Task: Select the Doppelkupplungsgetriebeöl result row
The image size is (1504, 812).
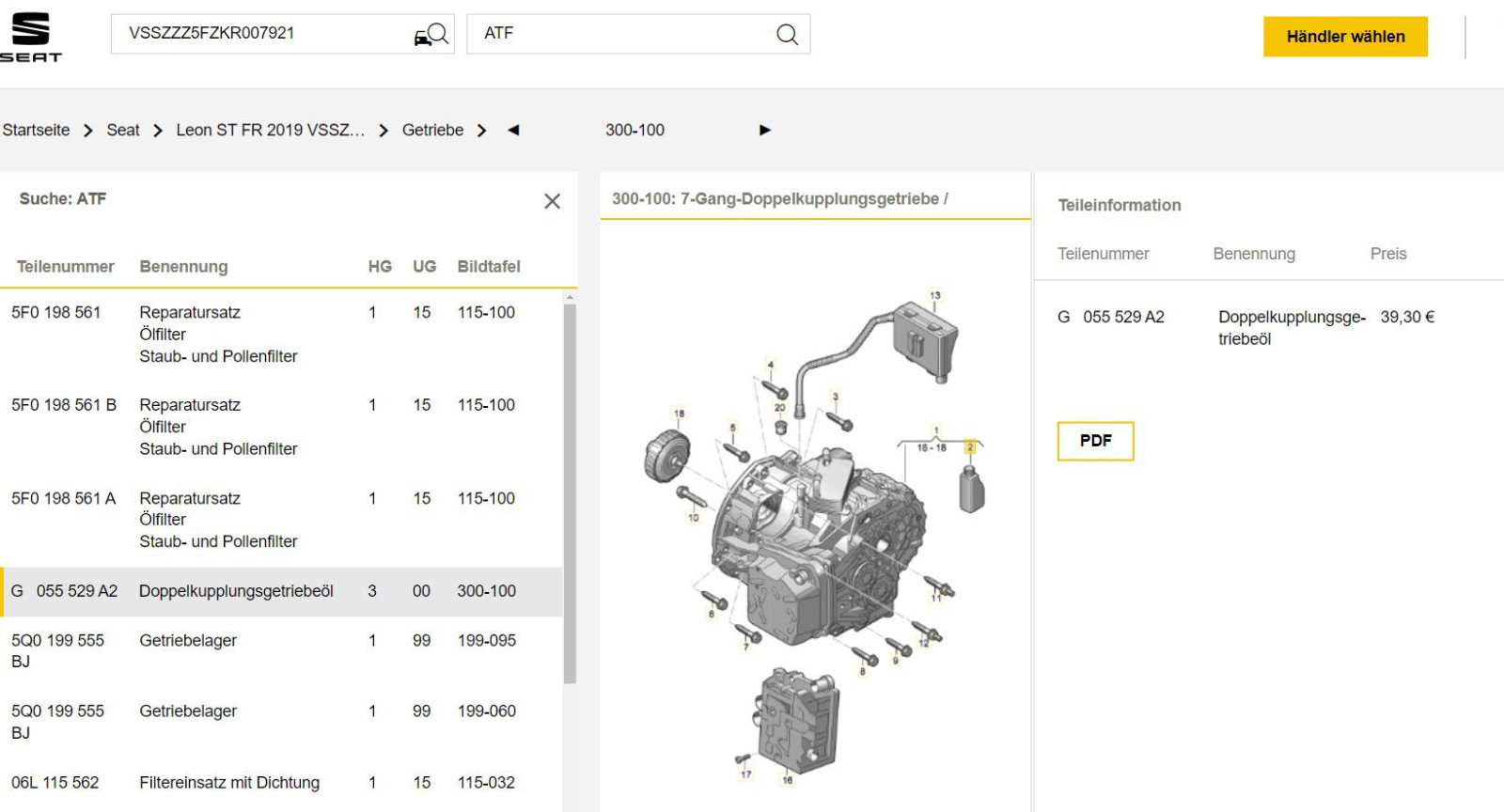Action: coord(235,591)
